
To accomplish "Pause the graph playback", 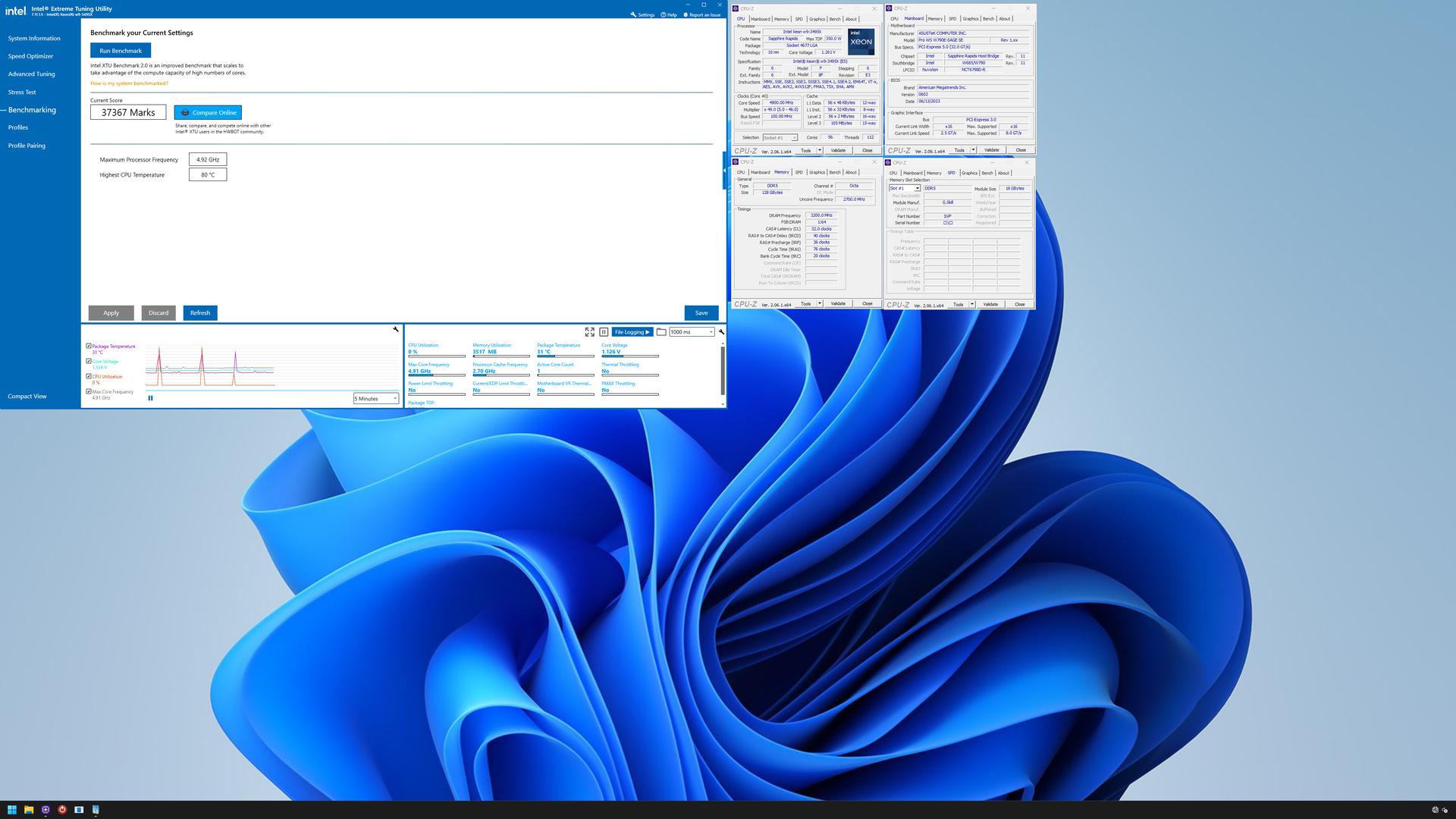I will click(x=150, y=398).
